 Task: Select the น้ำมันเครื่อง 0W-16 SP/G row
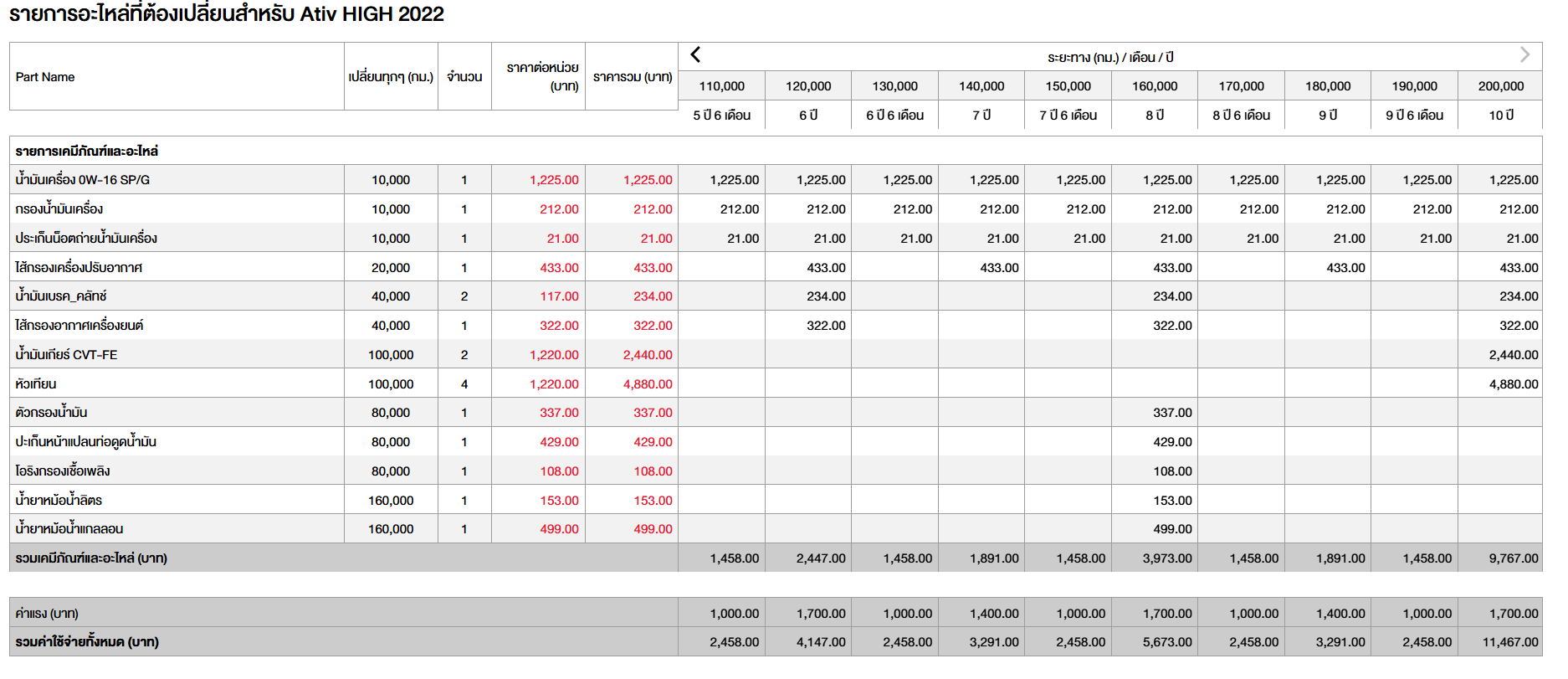coord(83,180)
